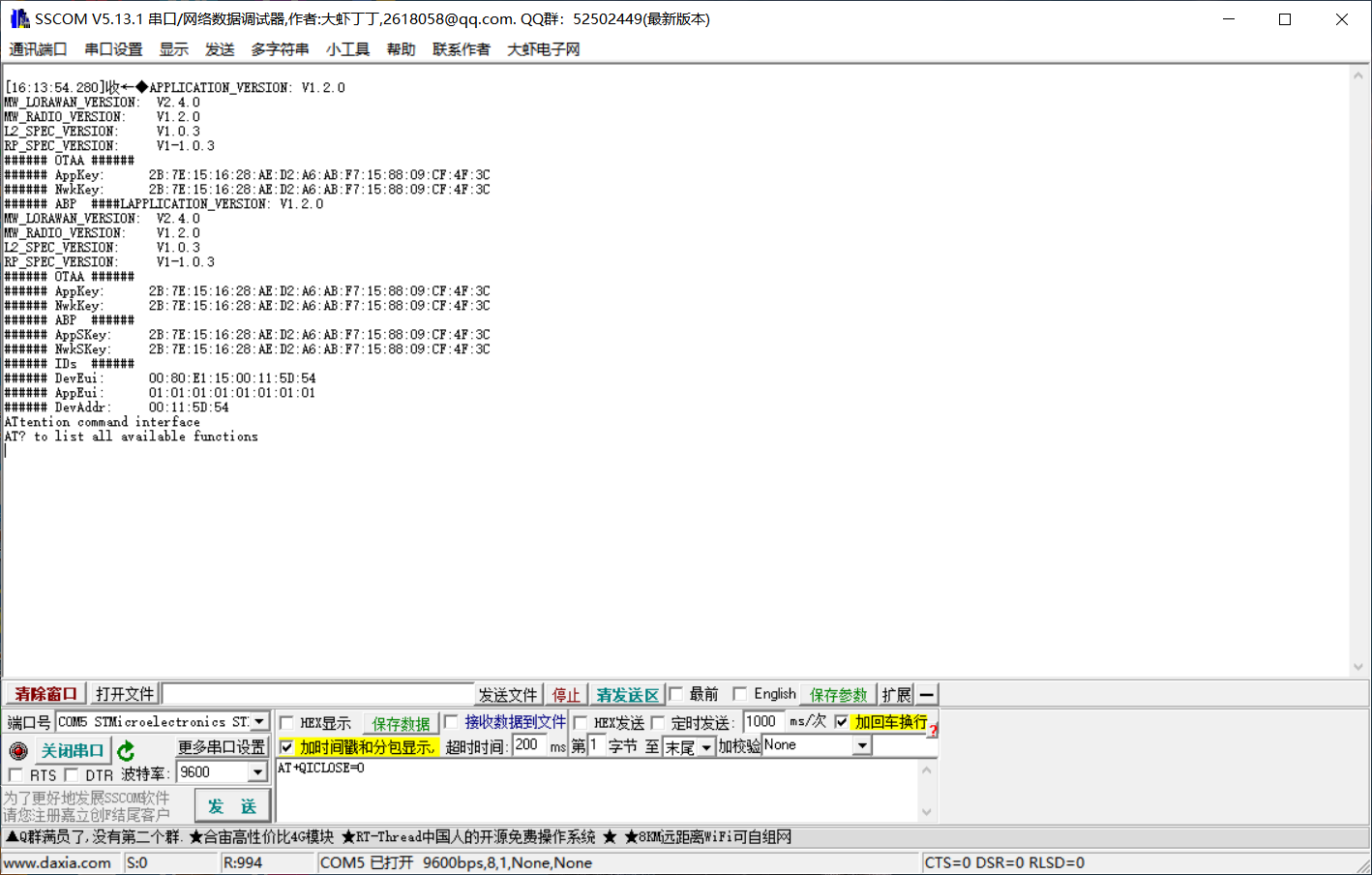
Task: Click the 打开文件 button
Action: coord(125,694)
